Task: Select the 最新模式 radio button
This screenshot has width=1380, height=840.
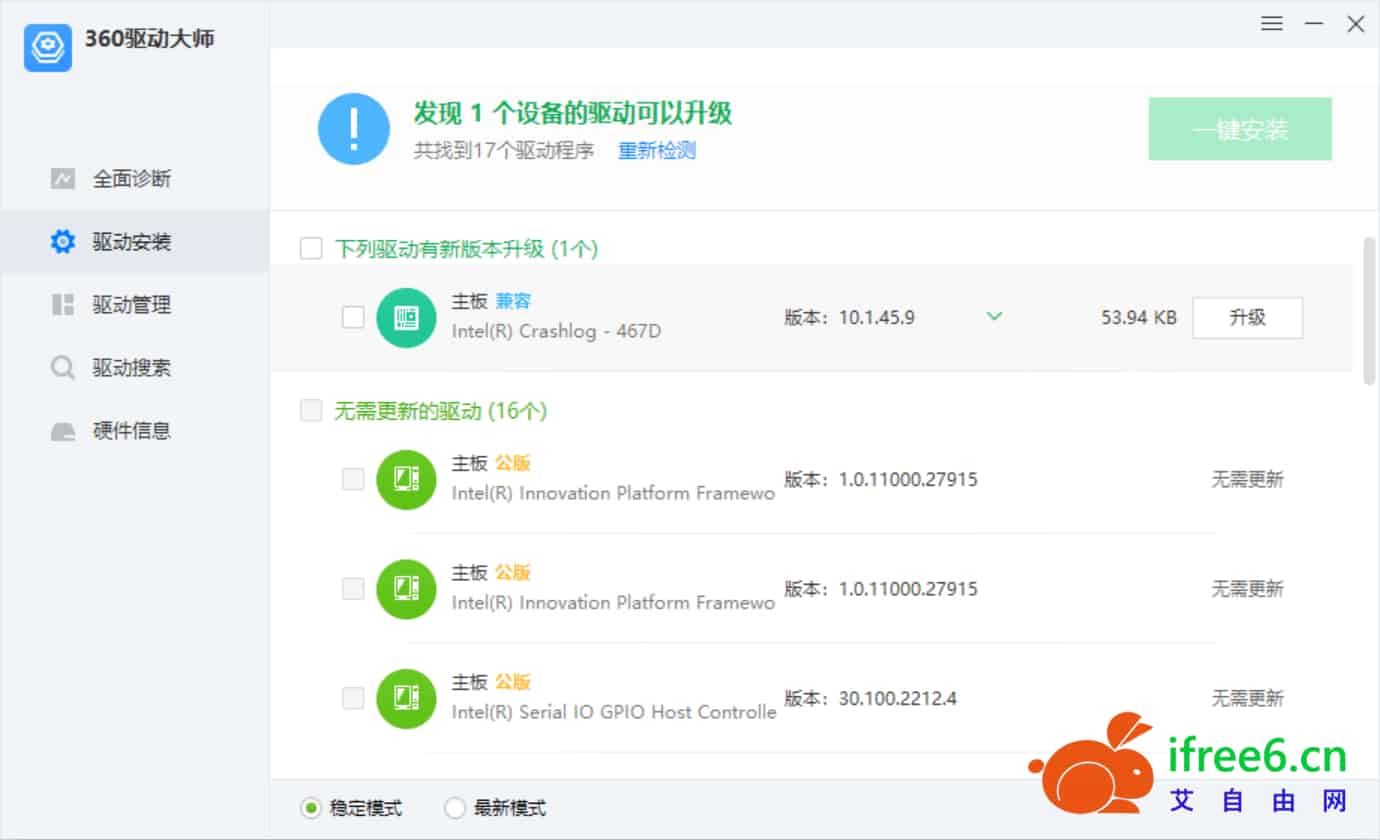Action: tap(455, 808)
